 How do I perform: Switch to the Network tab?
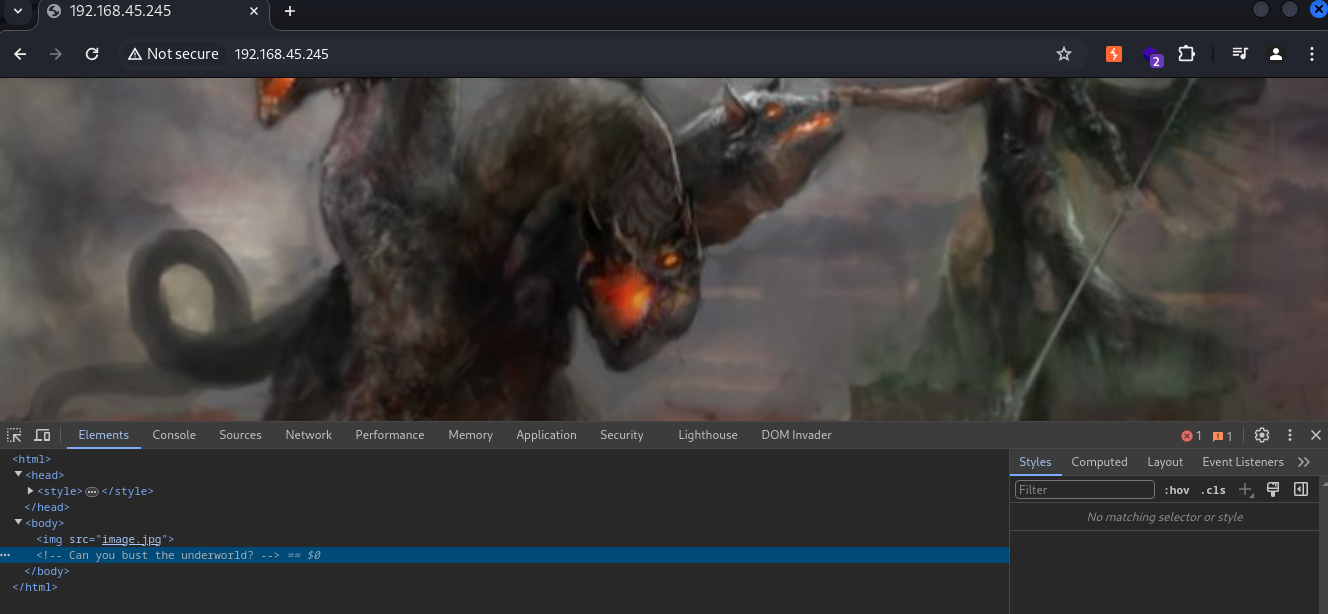coord(308,435)
